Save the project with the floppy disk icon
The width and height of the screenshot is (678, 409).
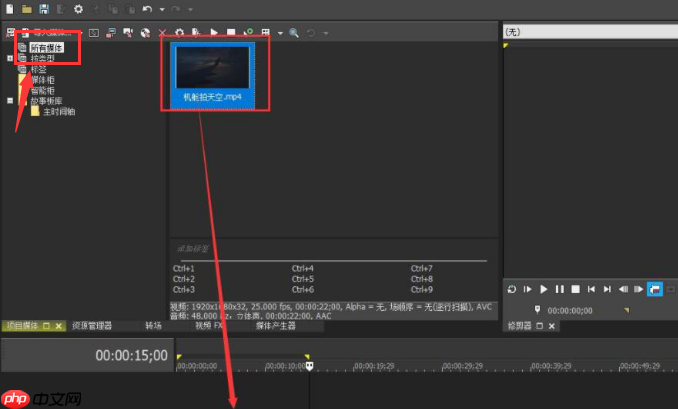(44, 9)
